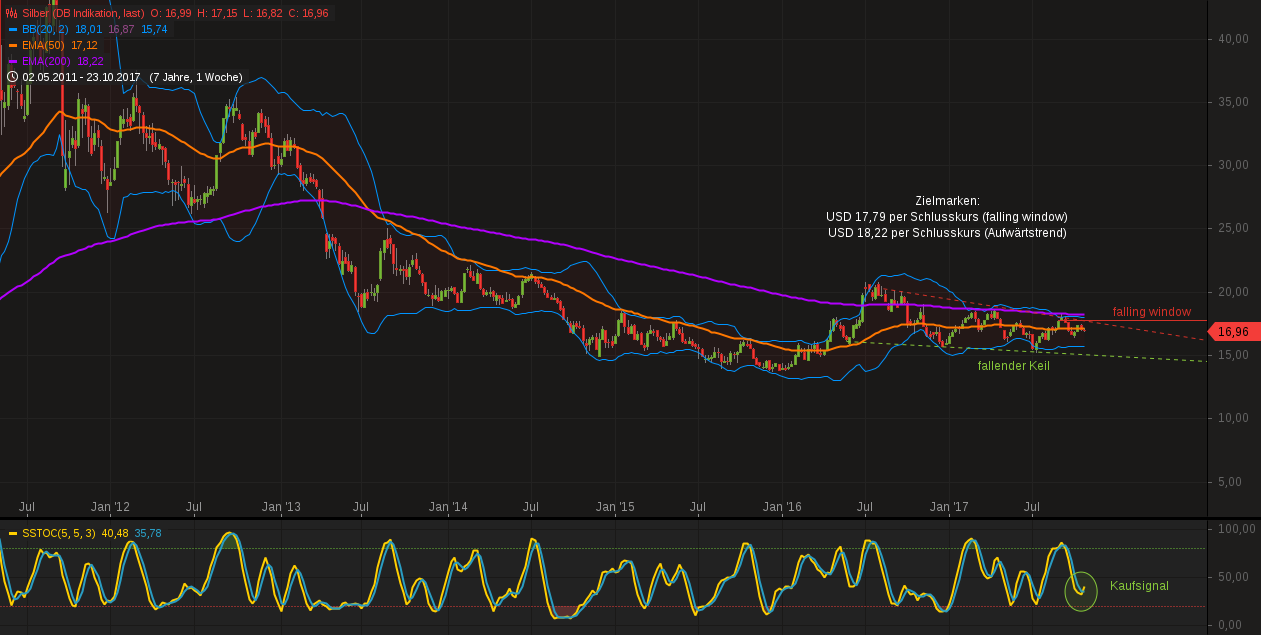
Task: Click the Zielmarken target price text block
Action: click(x=945, y=217)
